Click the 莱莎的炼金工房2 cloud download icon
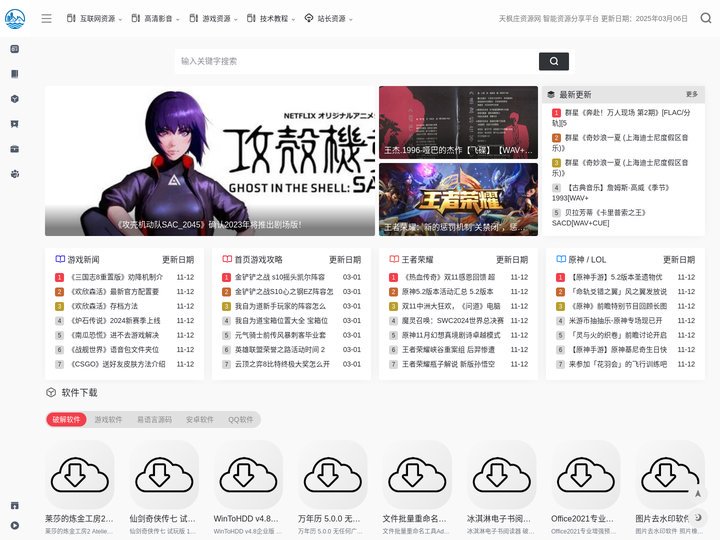The height and width of the screenshot is (540, 720). pyautogui.click(x=79, y=474)
